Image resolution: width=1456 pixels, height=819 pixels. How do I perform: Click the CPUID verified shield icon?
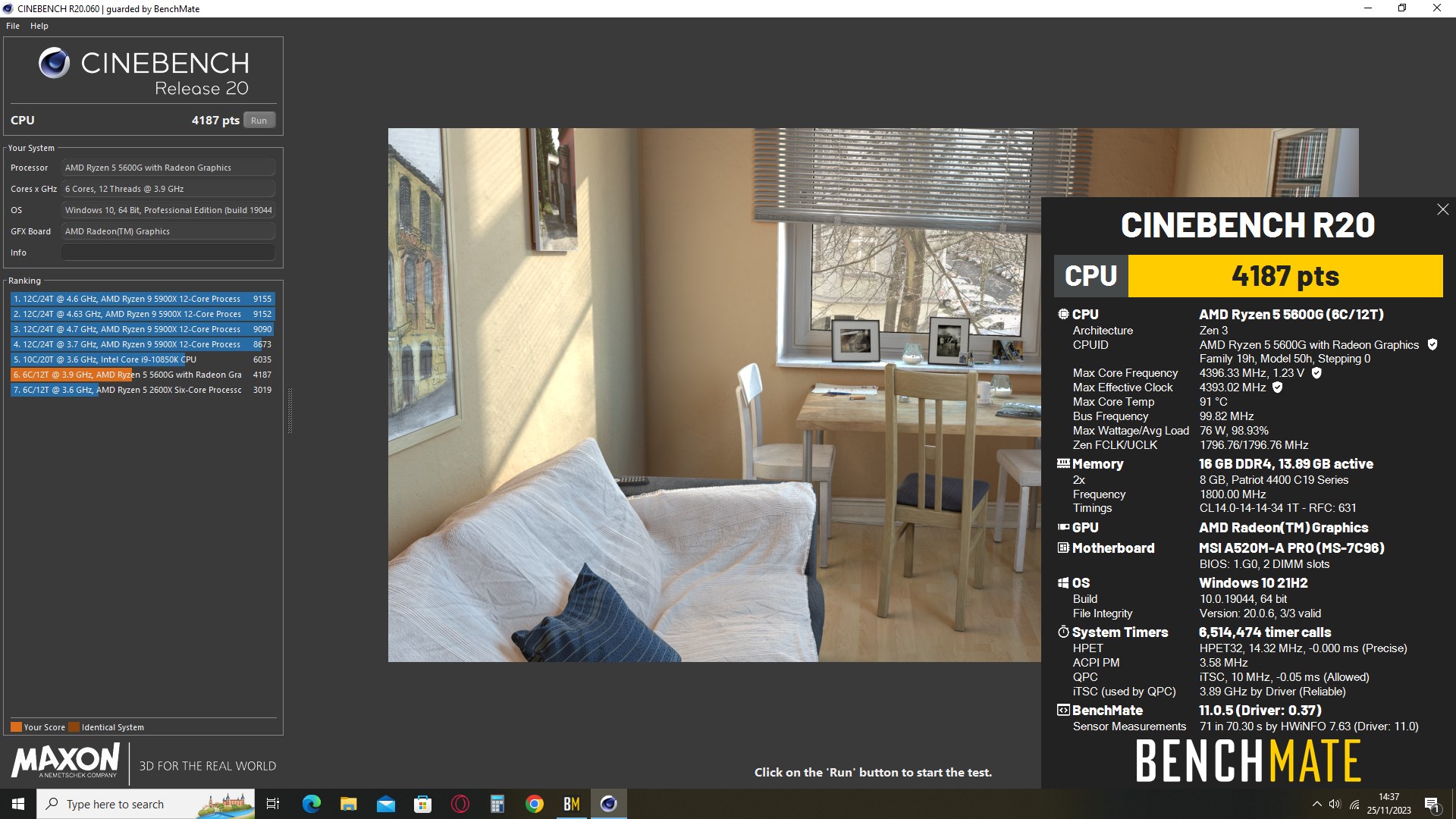coord(1432,344)
